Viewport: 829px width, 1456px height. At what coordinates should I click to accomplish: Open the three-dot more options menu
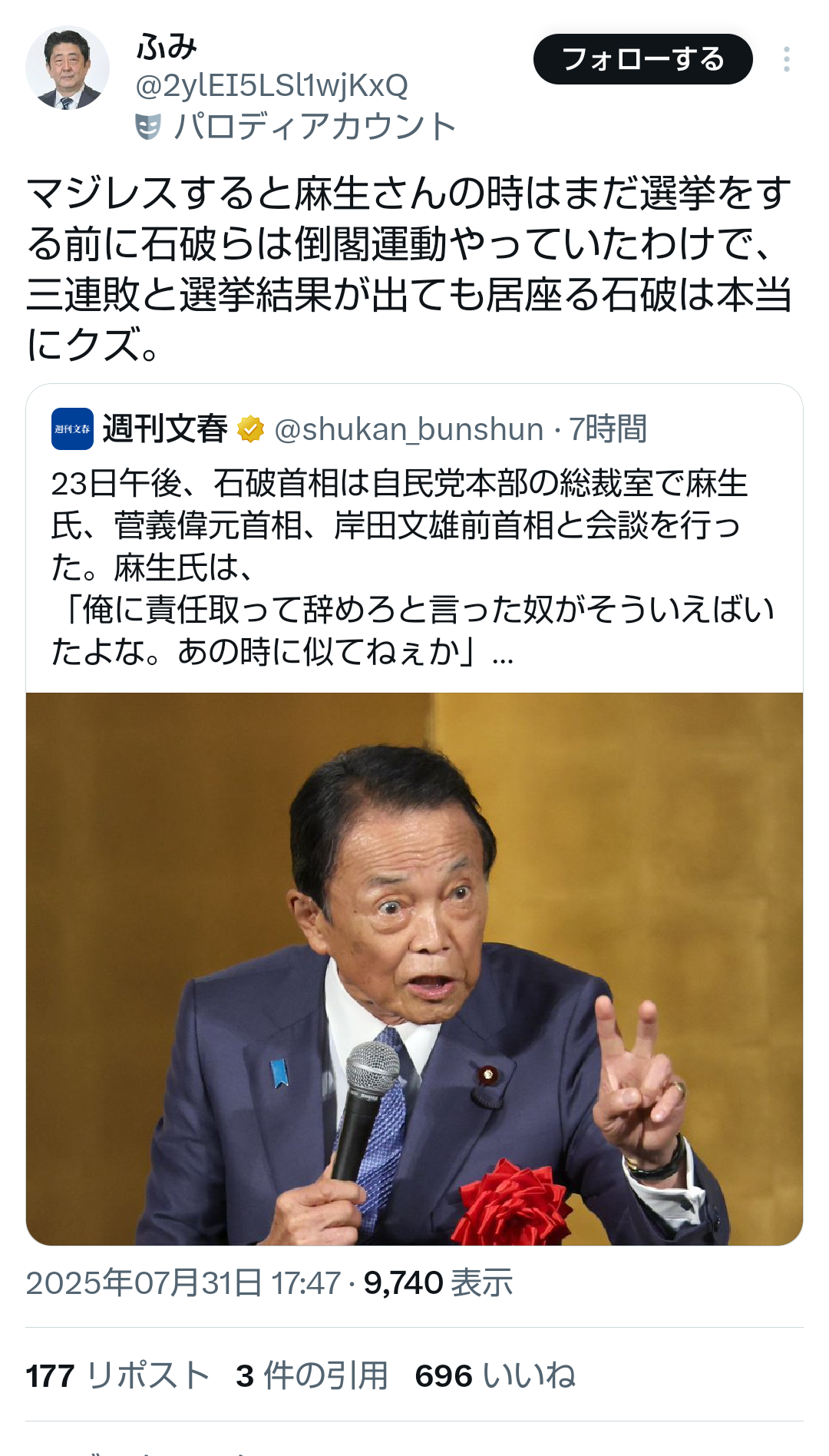[787, 59]
